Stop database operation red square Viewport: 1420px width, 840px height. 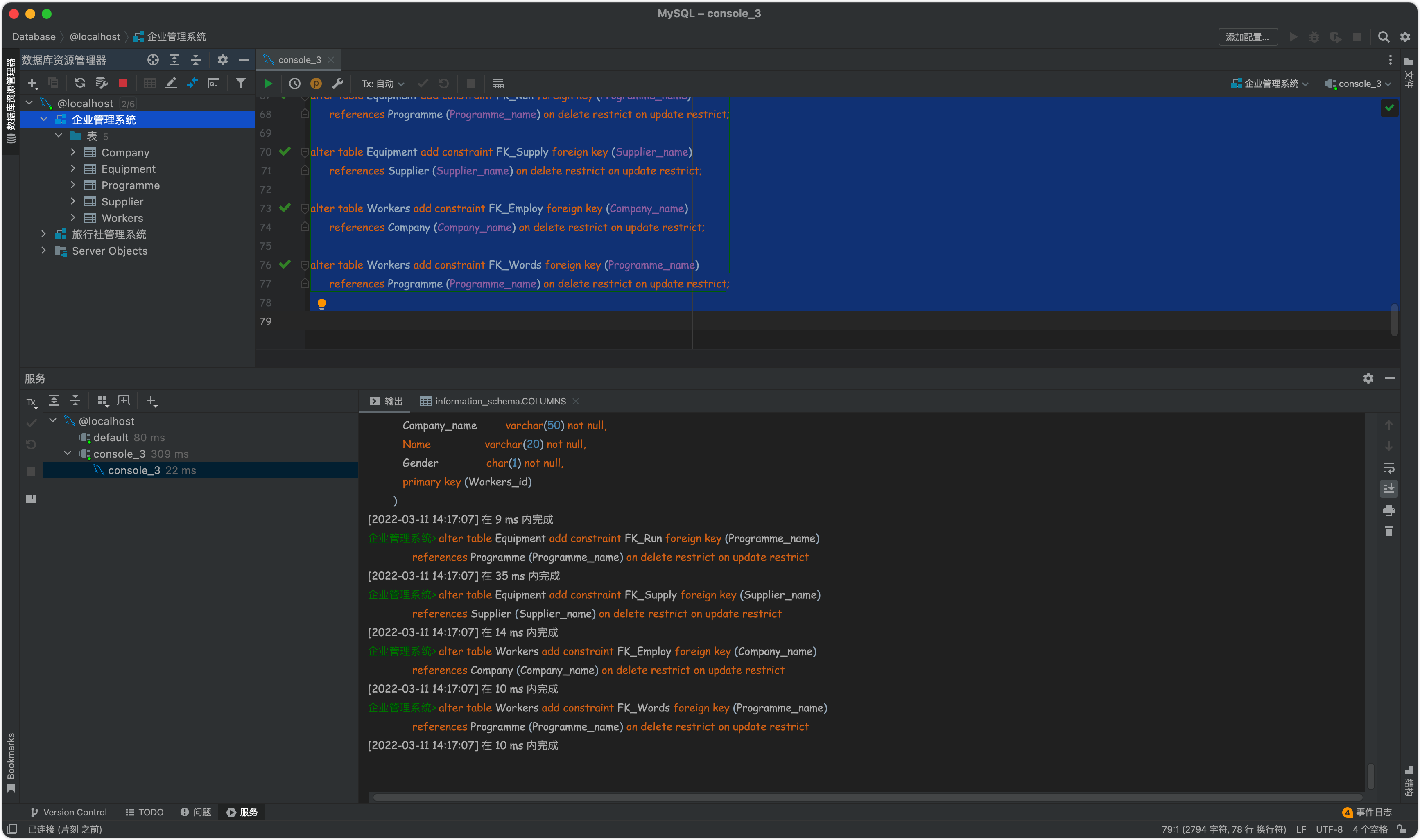pyautogui.click(x=122, y=83)
